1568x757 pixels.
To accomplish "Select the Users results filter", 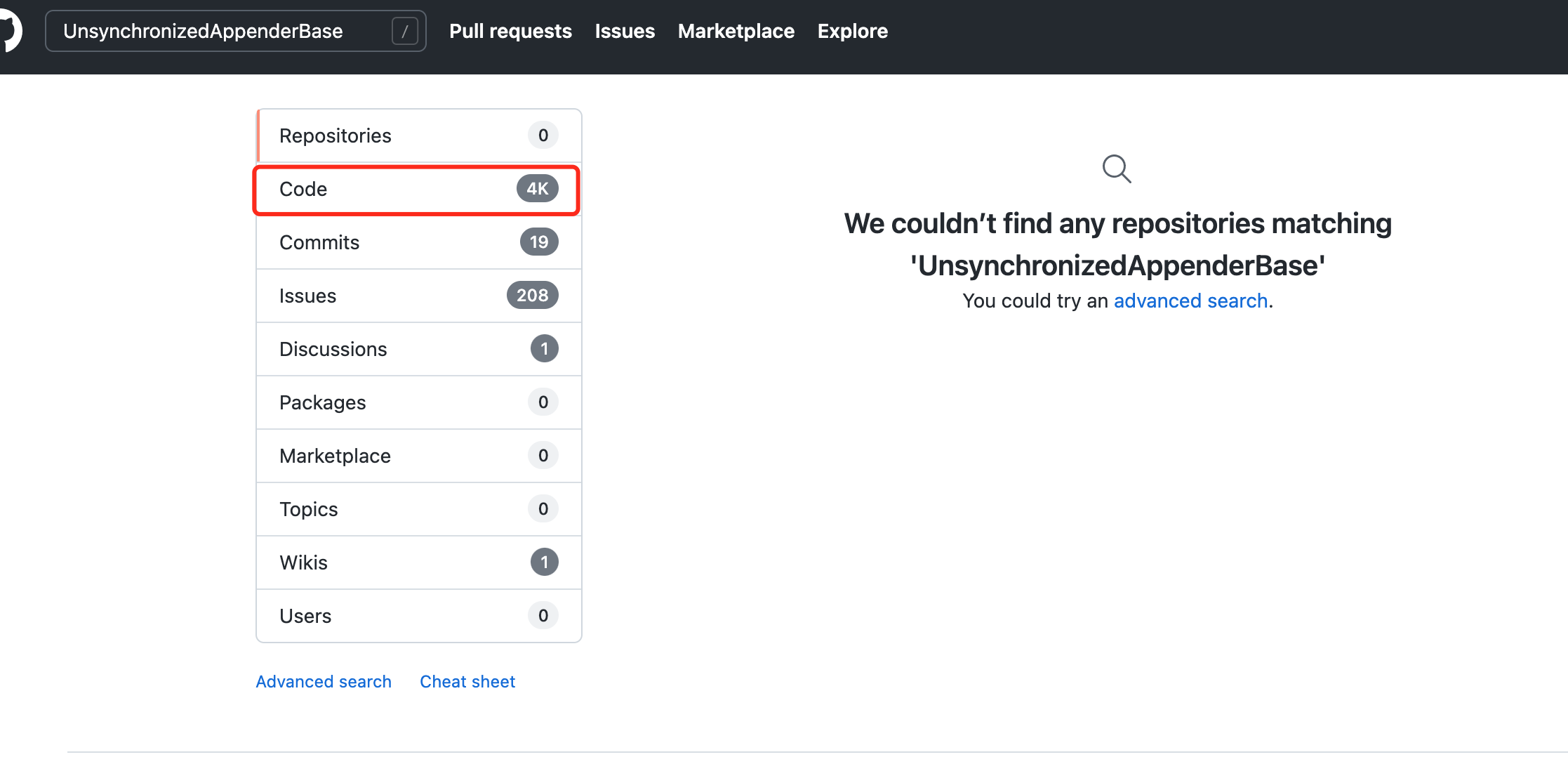I will pos(419,616).
